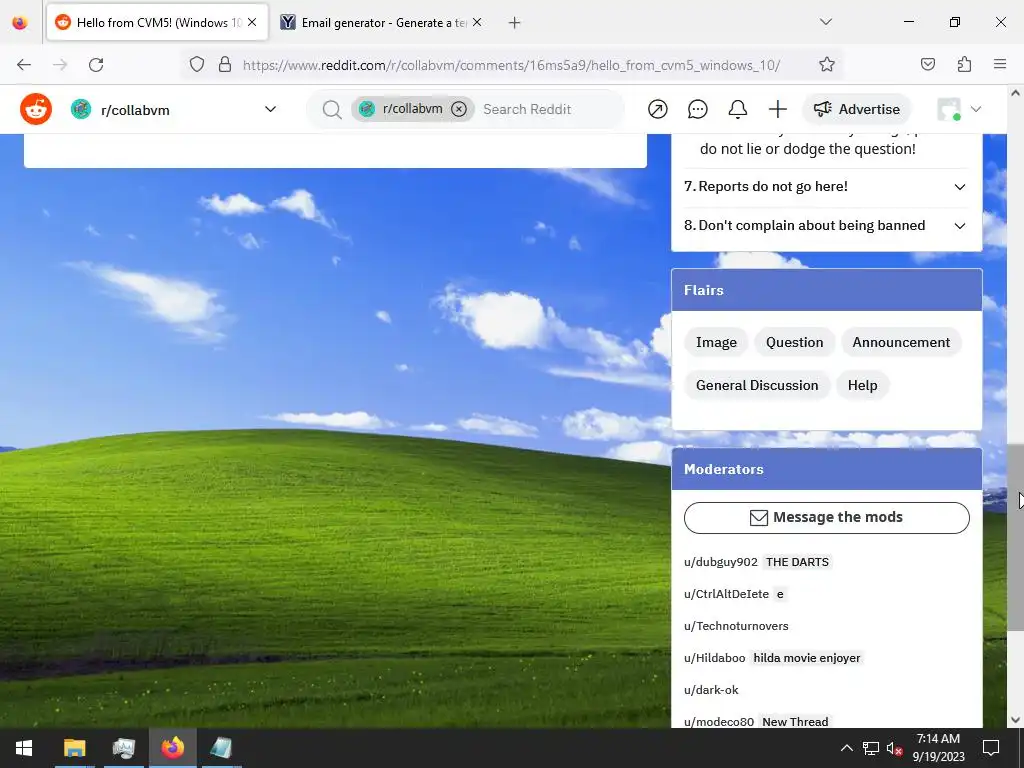Open the computer monitor taskbar app
The width and height of the screenshot is (1024, 768).
tap(123, 748)
